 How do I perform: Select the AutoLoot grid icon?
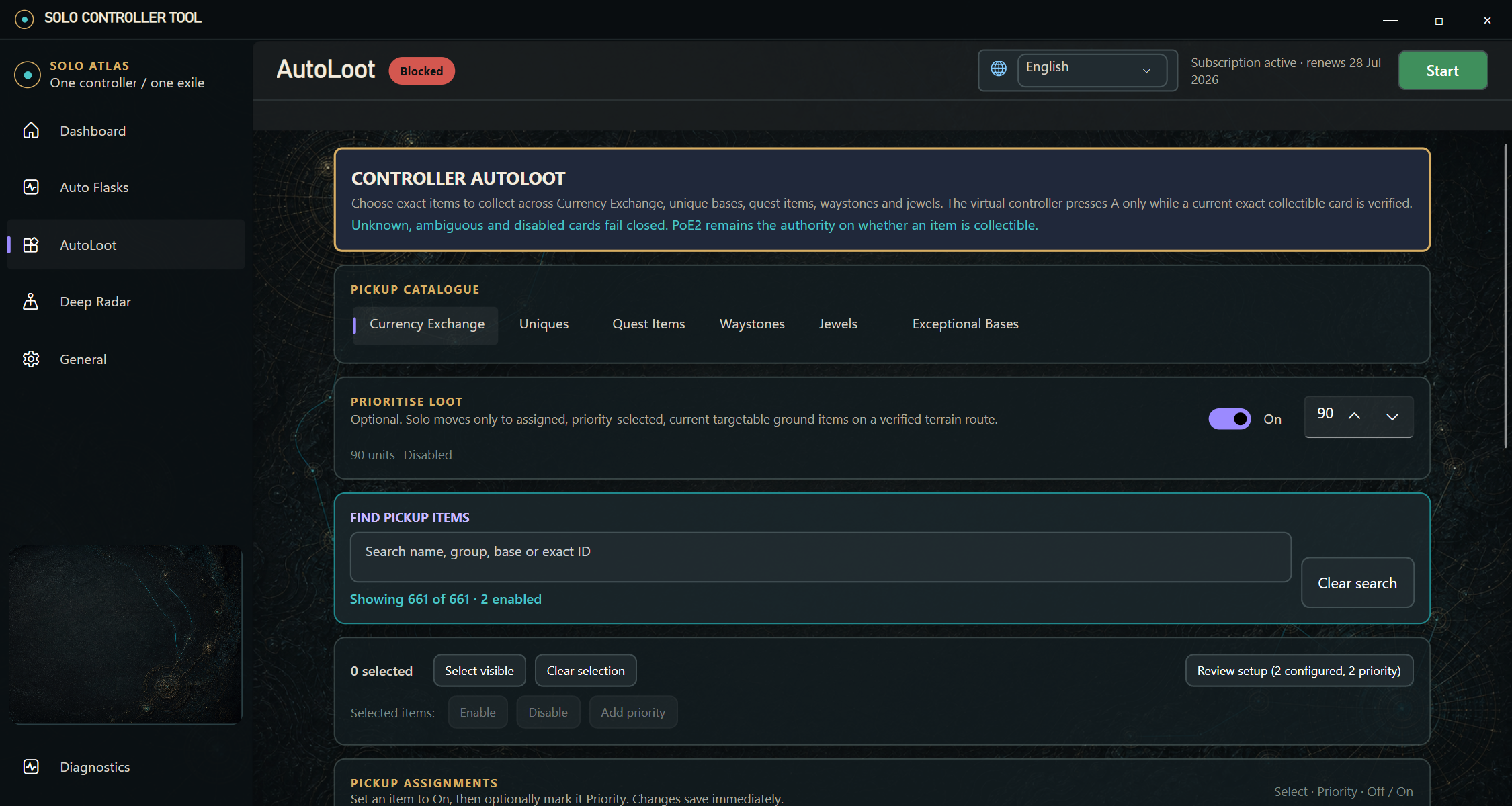tap(31, 244)
